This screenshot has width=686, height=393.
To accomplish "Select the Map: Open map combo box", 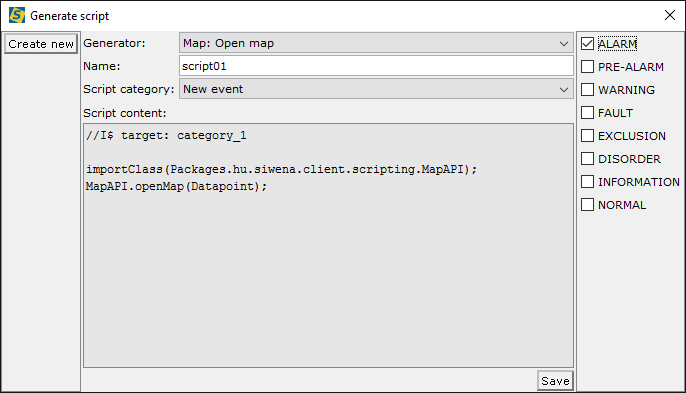I will click(376, 43).
